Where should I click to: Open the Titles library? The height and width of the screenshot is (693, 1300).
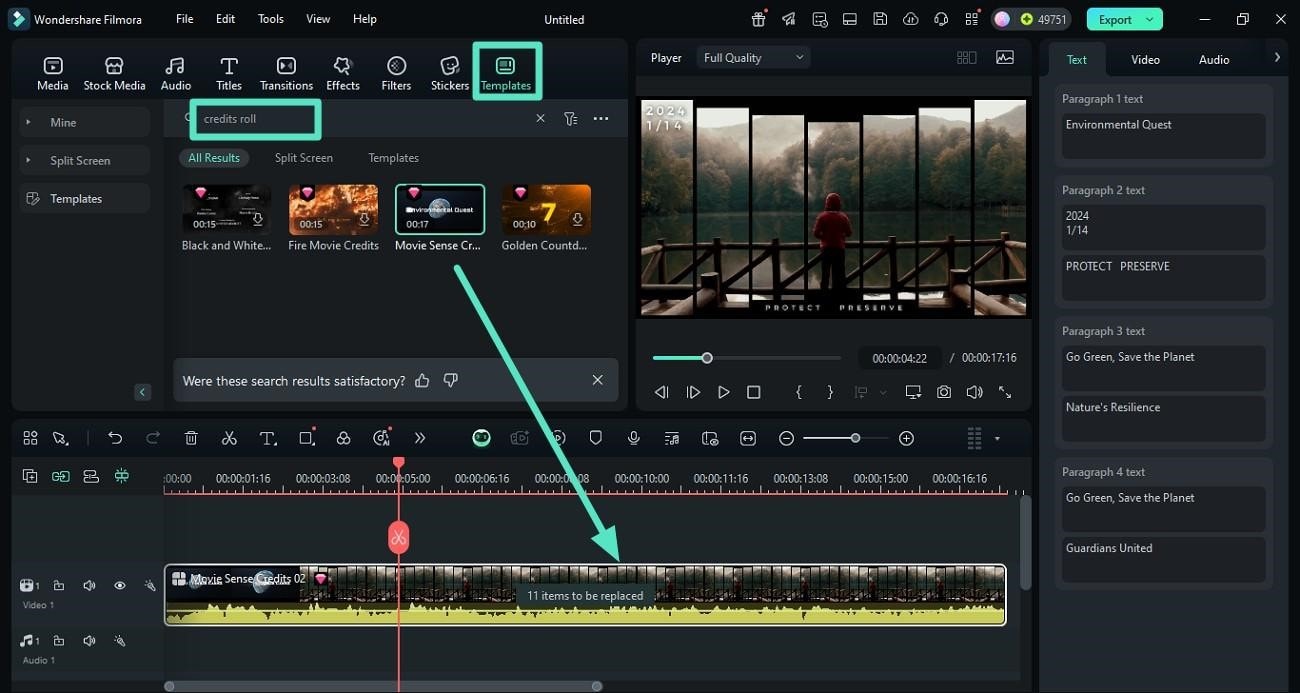[x=229, y=73]
